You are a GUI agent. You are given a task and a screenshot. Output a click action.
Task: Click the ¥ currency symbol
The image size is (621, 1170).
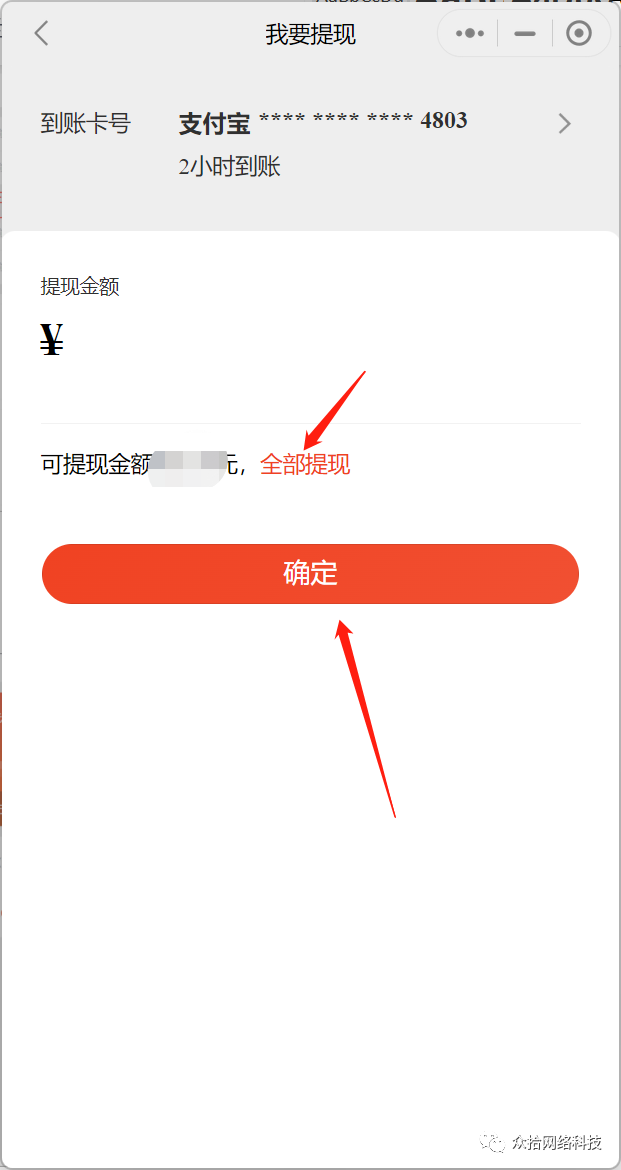coord(52,342)
